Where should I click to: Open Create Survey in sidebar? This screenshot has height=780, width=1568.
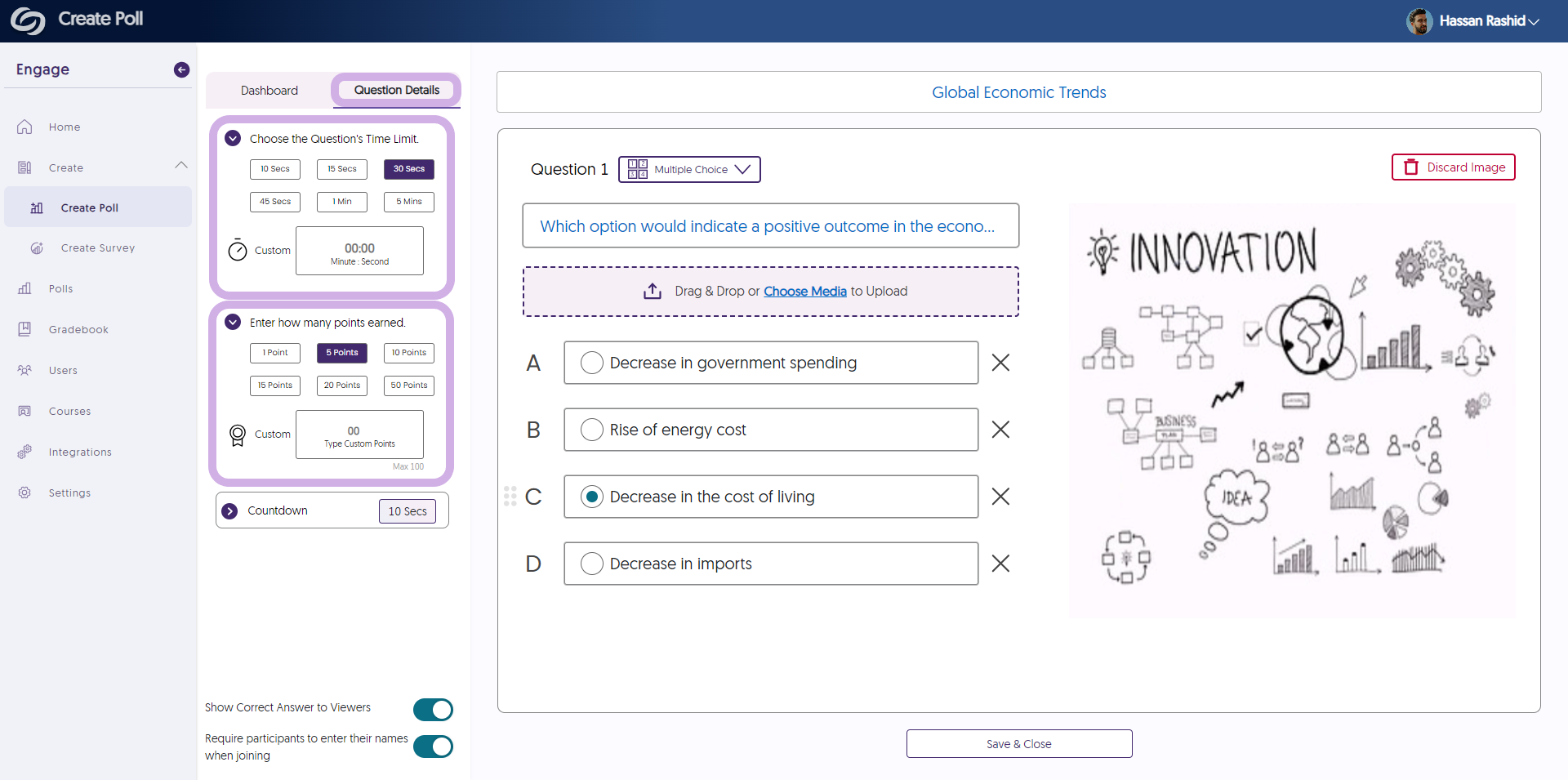coord(97,248)
